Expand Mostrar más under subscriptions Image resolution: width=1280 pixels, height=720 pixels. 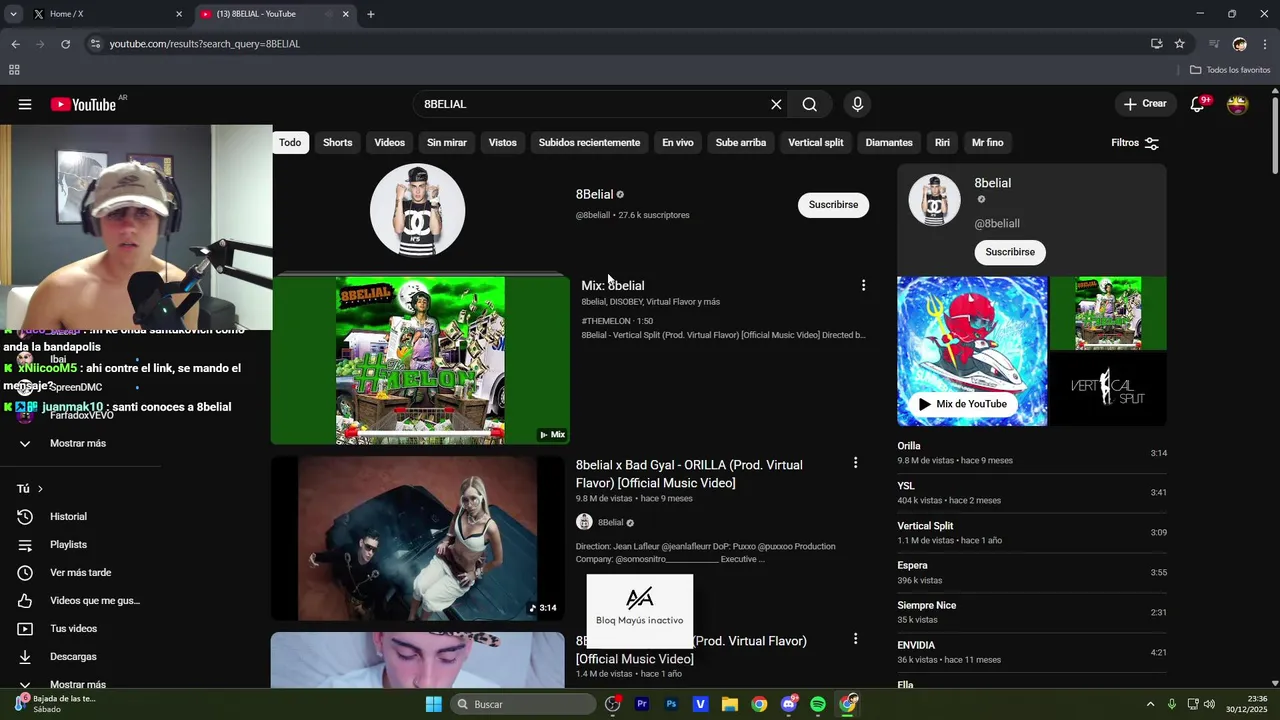pos(80,443)
